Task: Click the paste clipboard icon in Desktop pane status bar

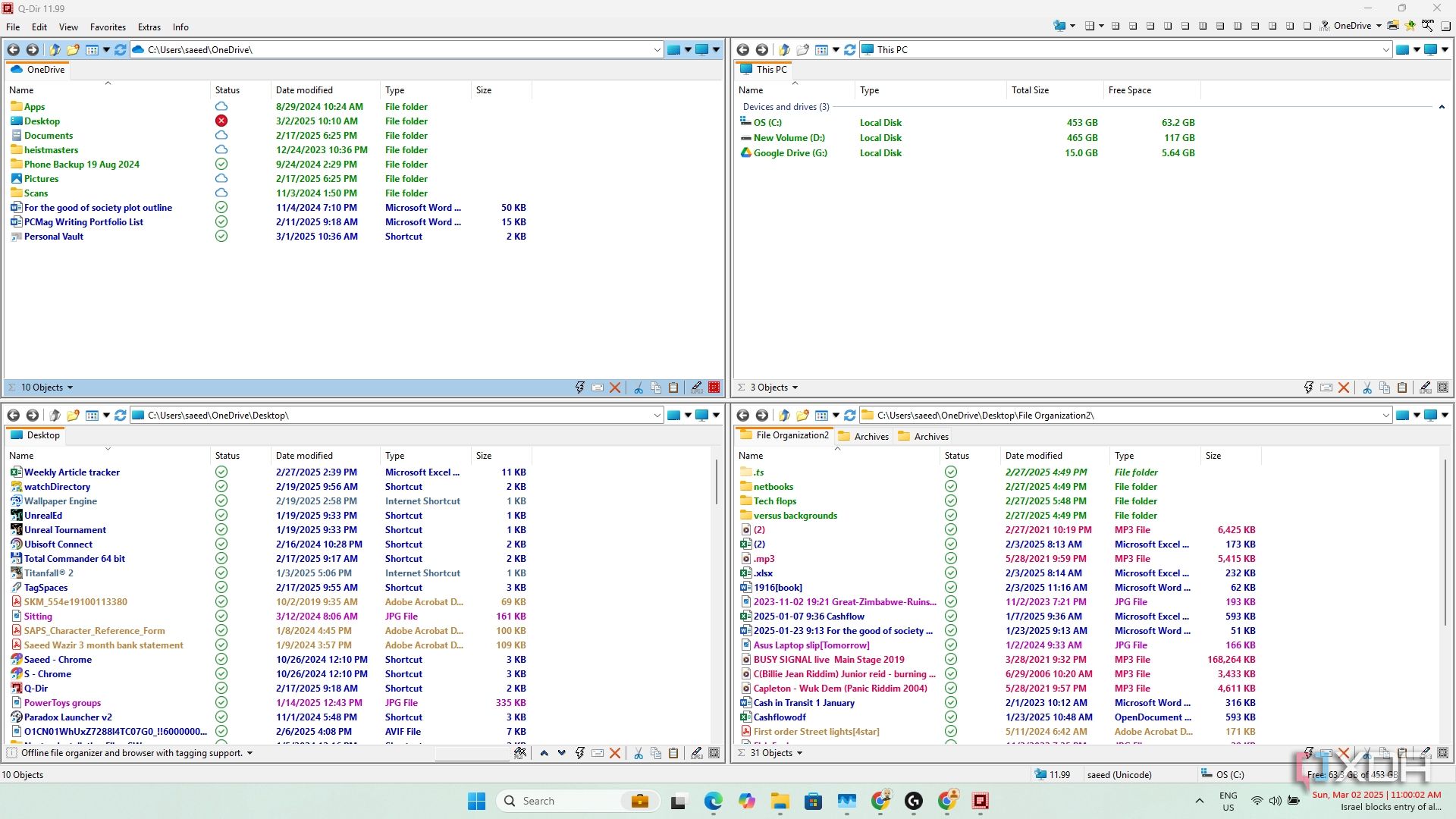Action: (673, 753)
